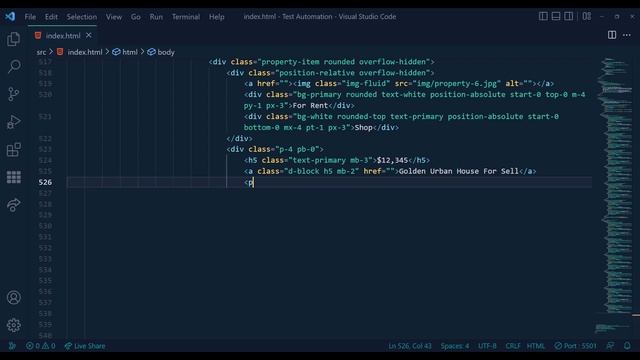Toggle the secondary side bar layout icon

click(569, 16)
